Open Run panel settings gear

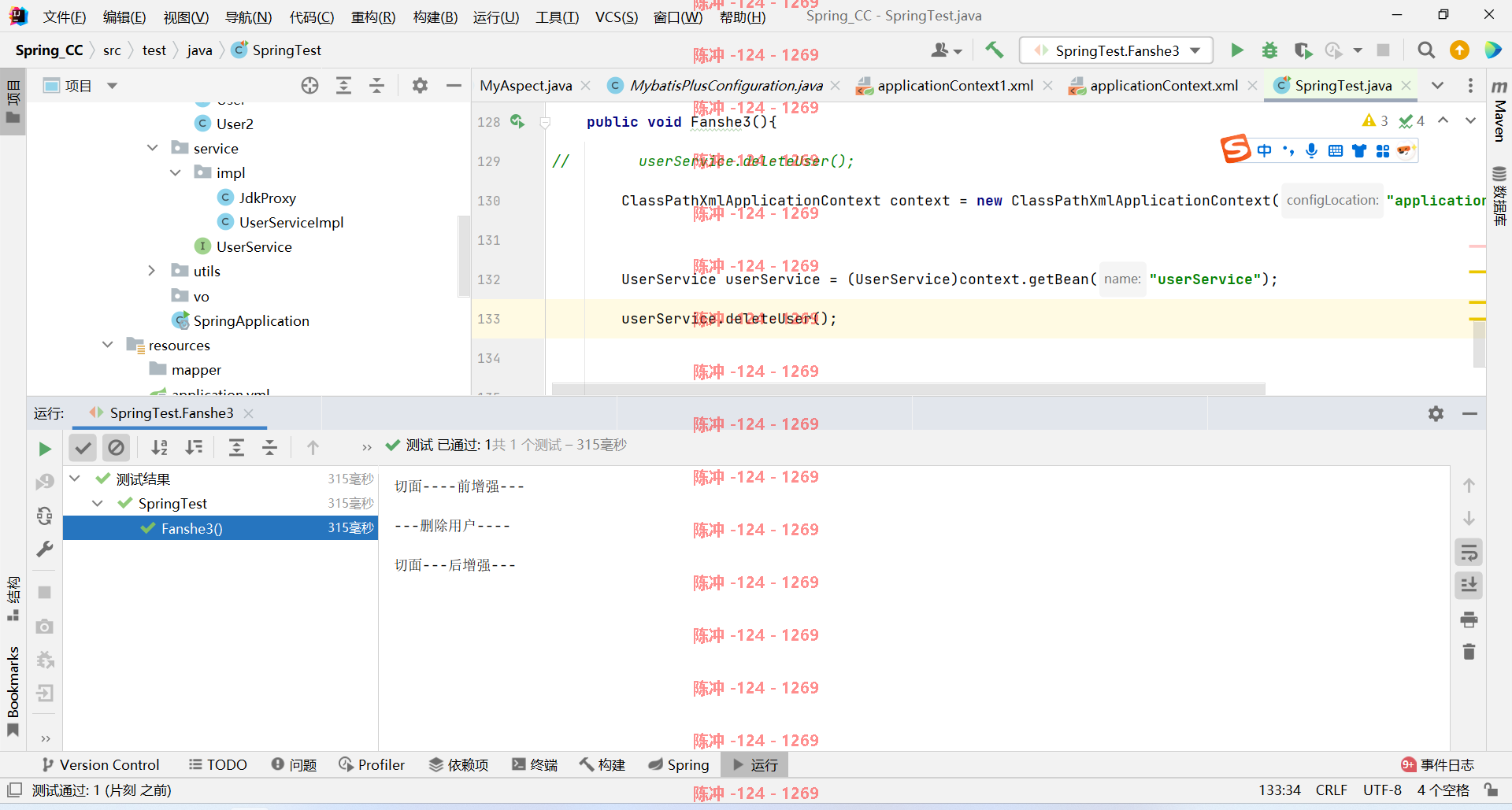pos(1436,414)
